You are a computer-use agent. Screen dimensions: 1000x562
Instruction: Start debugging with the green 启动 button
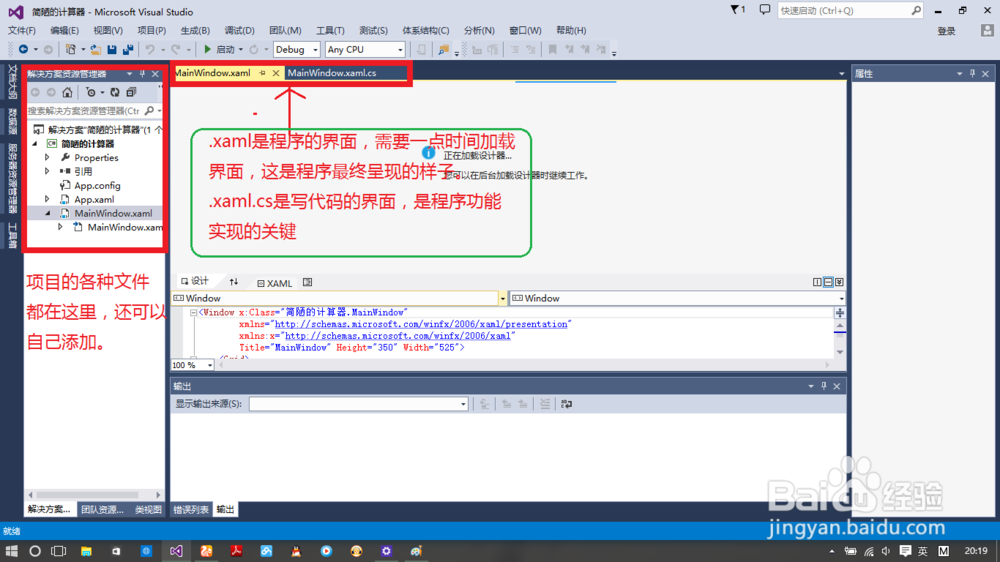tap(219, 49)
